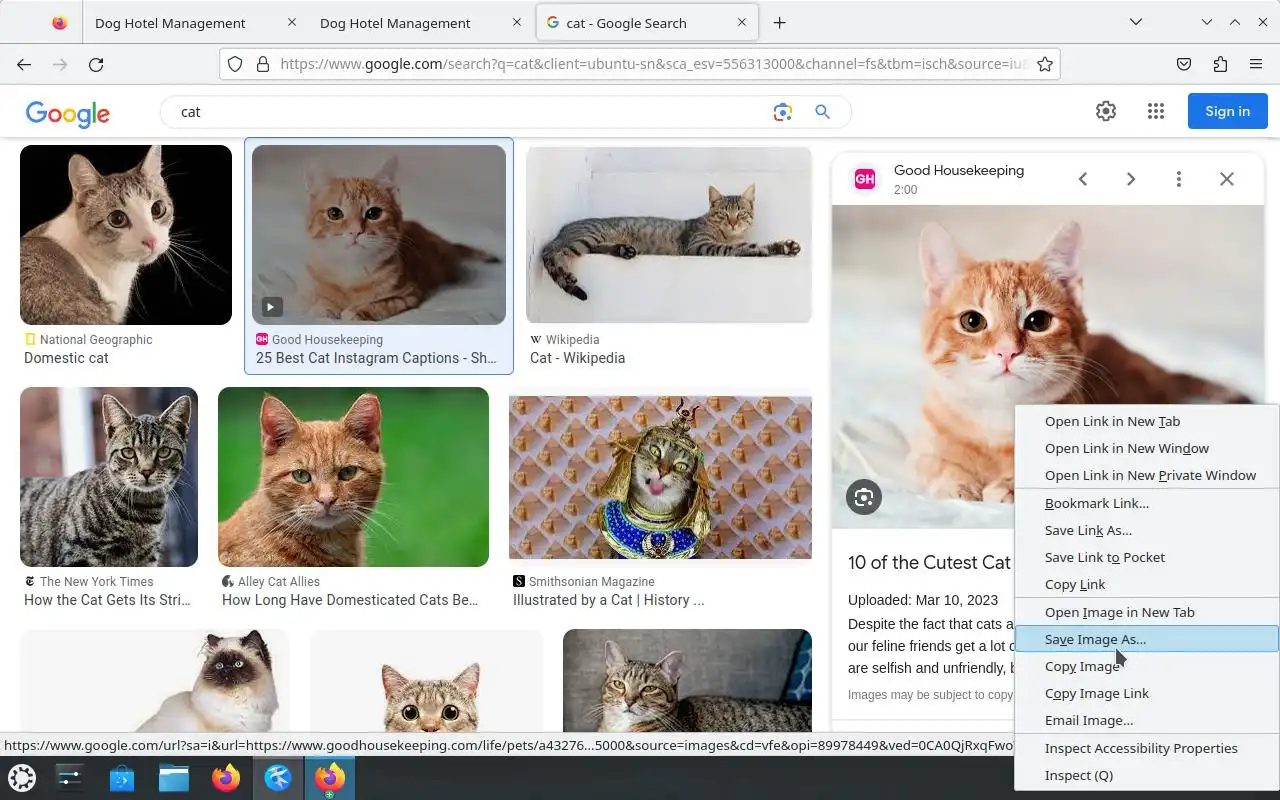Click 'How Long Have Domesticated Cats Be…' link
This screenshot has height=800, width=1280.
click(350, 600)
